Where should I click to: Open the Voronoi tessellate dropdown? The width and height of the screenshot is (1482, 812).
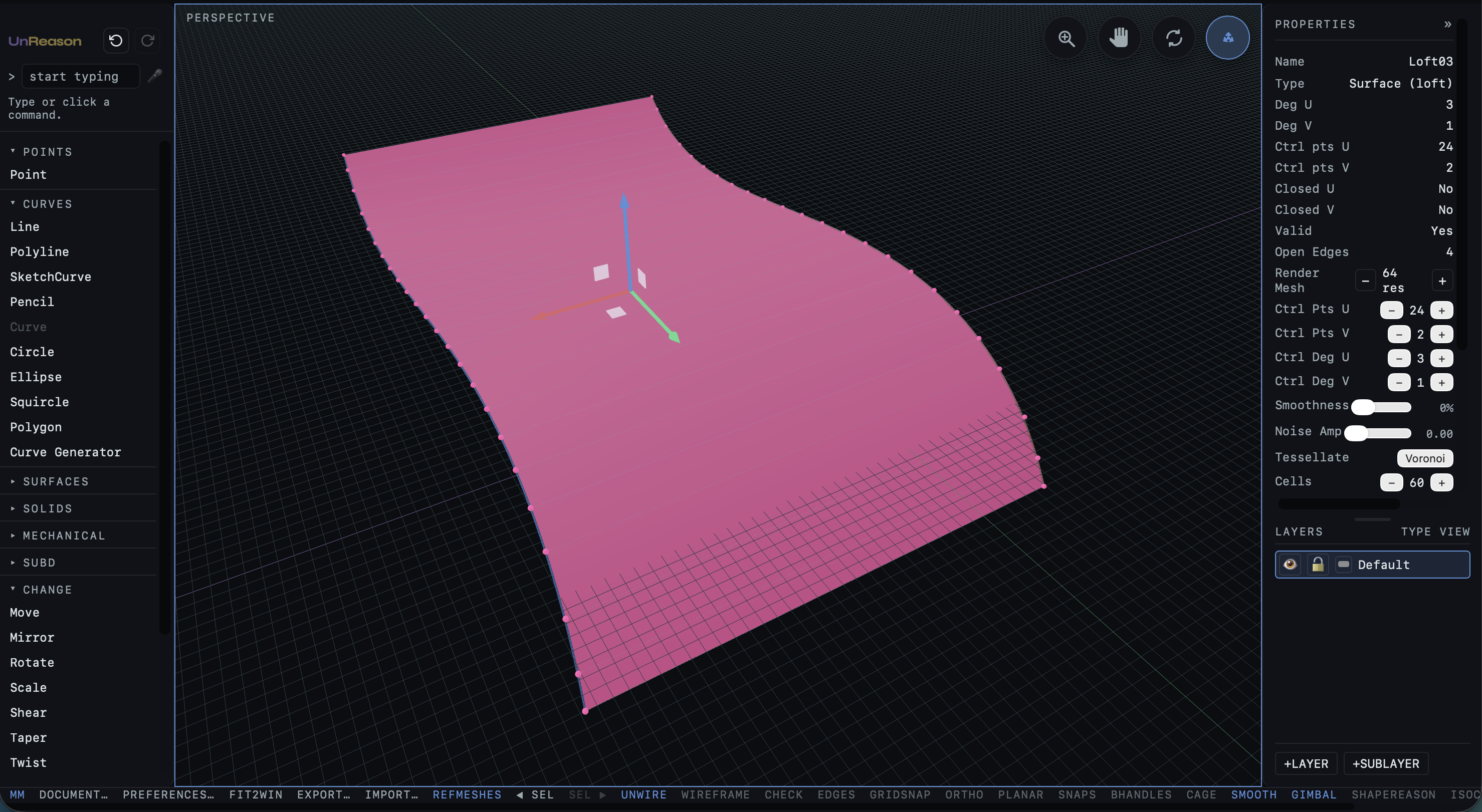(x=1425, y=458)
